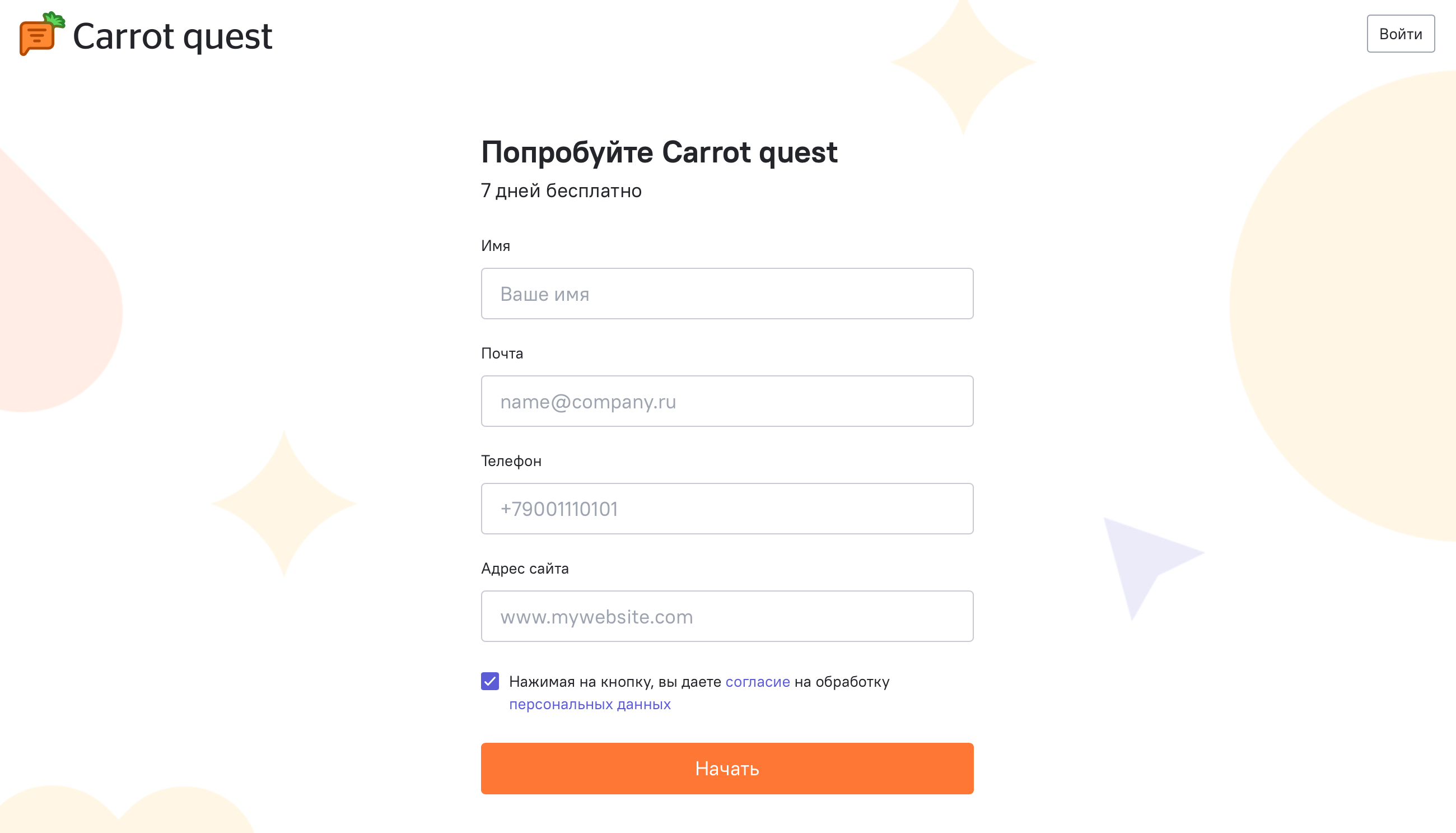Select the phone number input field
This screenshot has height=833, width=1456.
[726, 509]
